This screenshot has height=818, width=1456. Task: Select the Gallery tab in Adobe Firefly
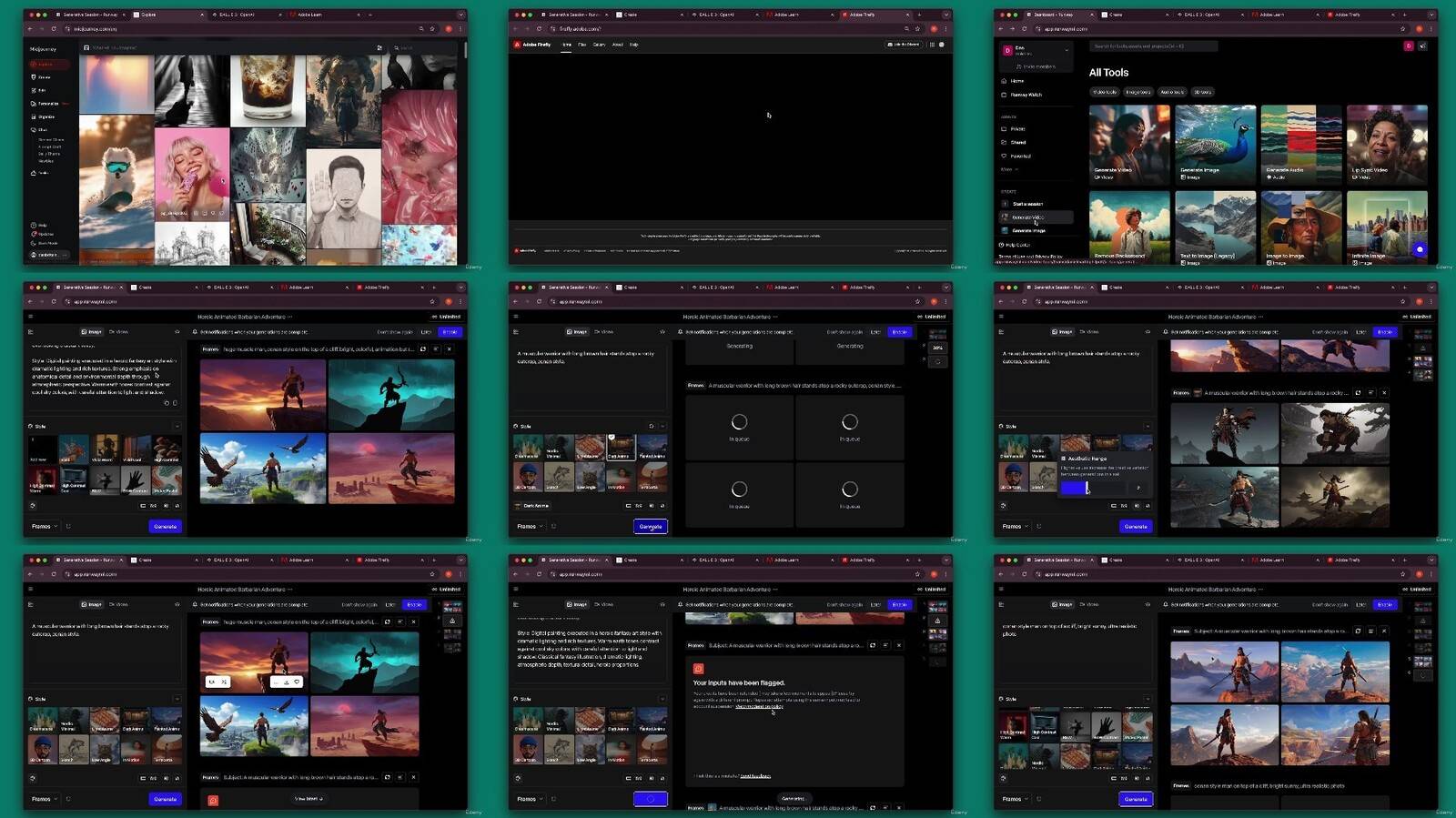point(599,45)
